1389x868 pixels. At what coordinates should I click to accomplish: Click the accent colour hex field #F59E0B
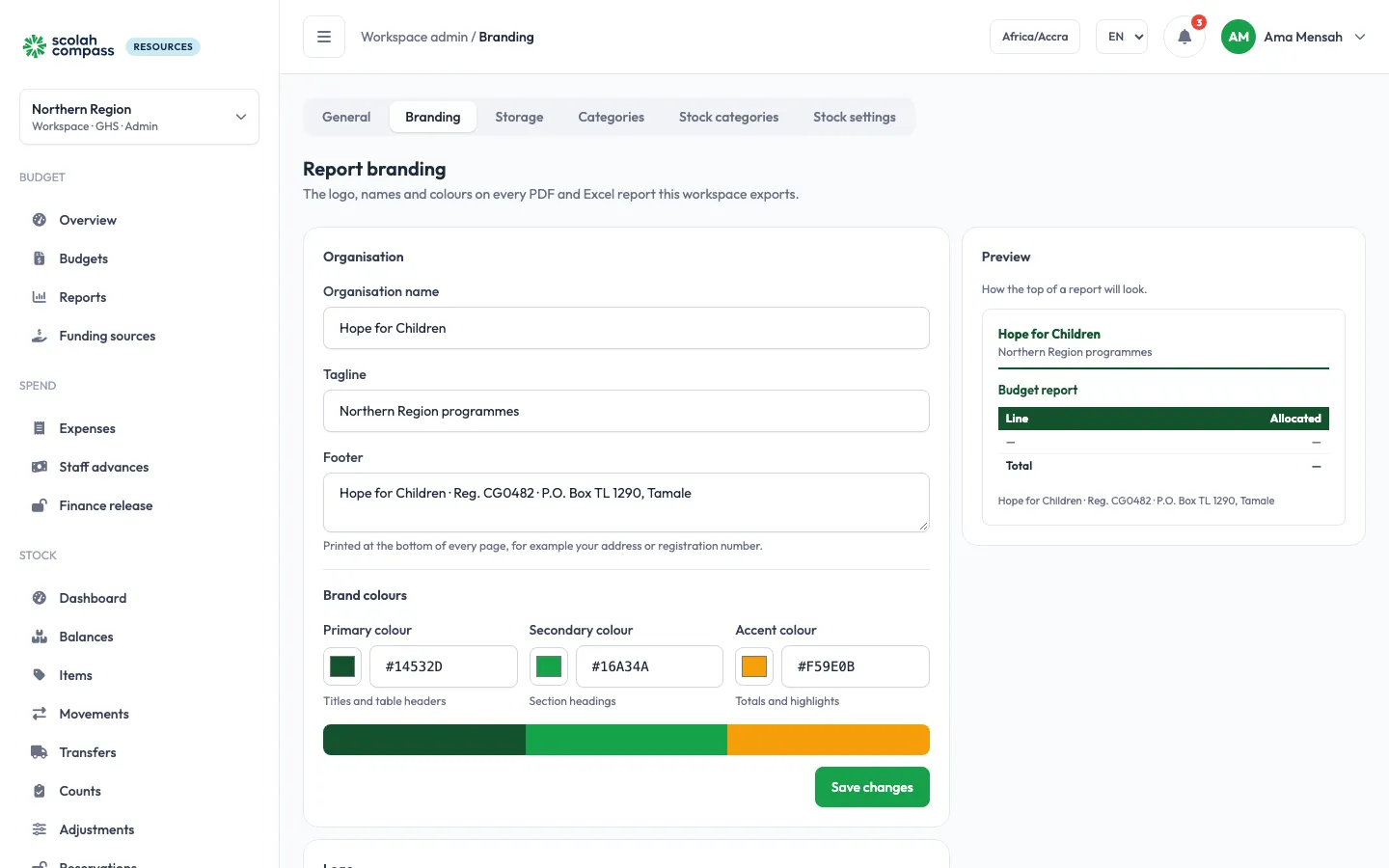click(x=856, y=666)
